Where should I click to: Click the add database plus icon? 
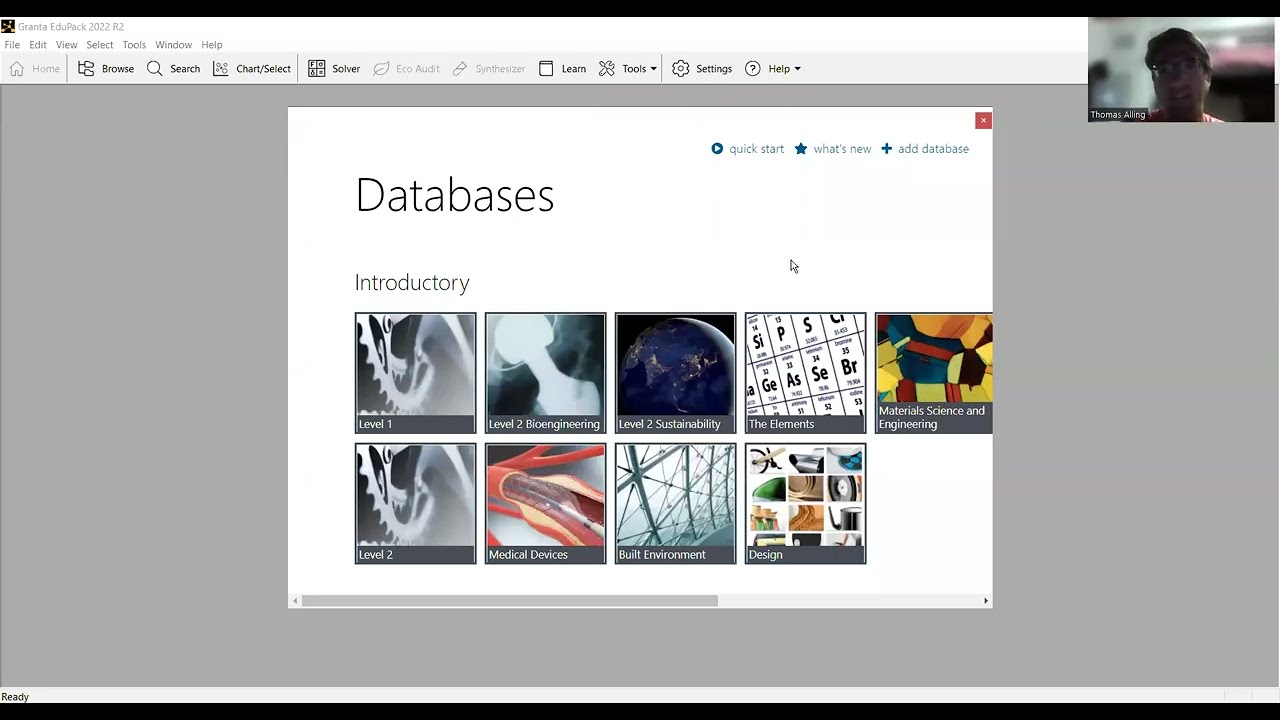click(886, 149)
